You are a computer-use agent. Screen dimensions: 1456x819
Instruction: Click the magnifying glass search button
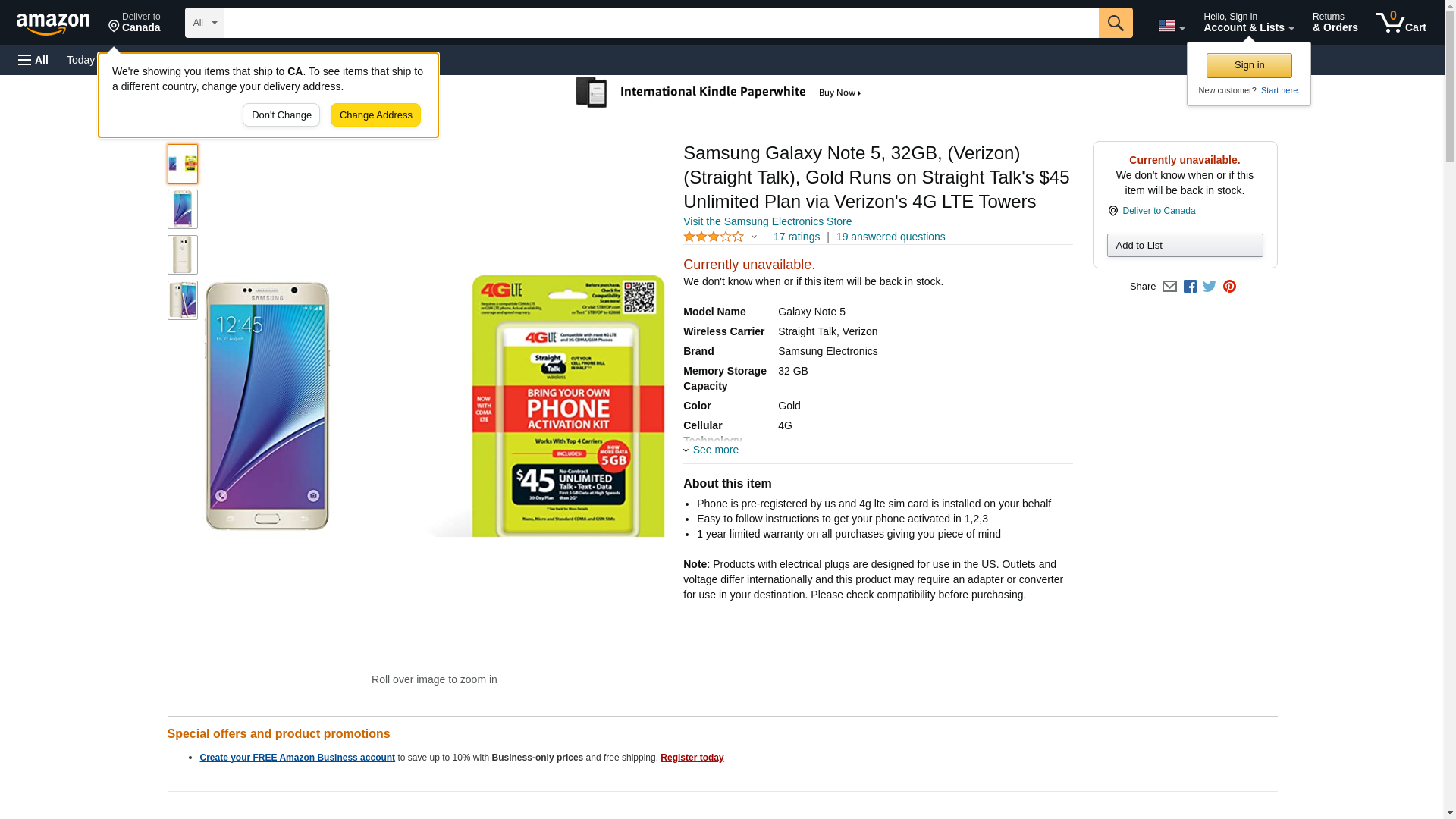coord(1115,23)
